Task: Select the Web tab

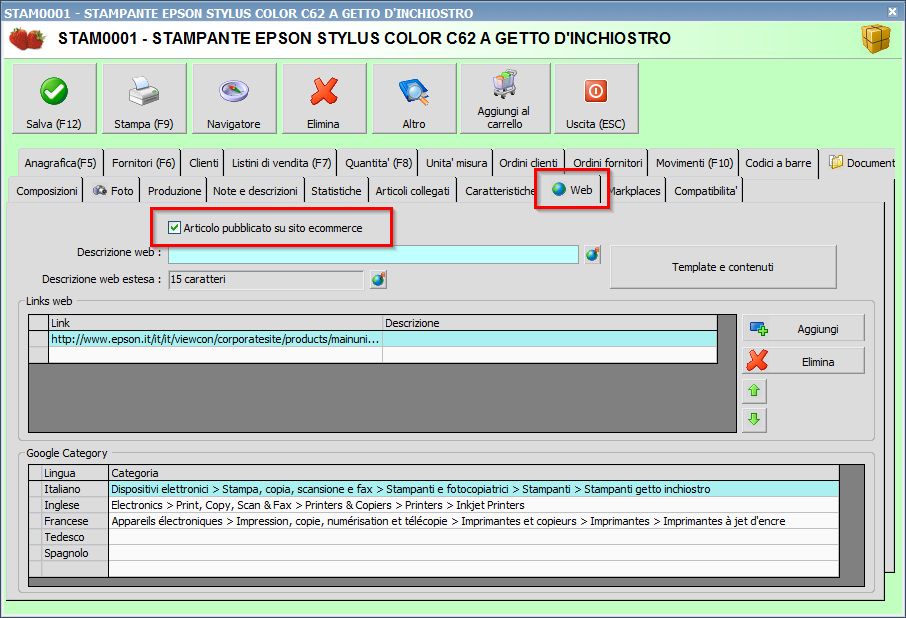Action: (572, 189)
